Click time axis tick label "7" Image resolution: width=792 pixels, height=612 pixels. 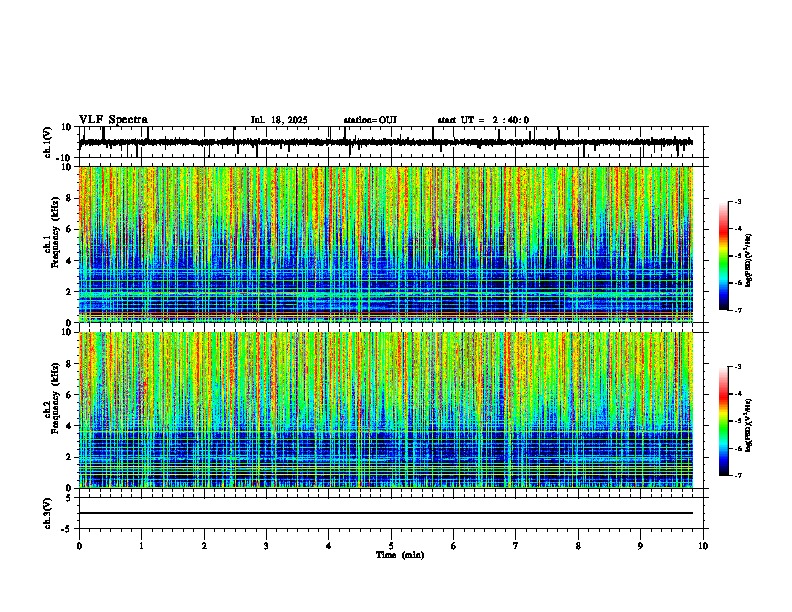click(516, 546)
